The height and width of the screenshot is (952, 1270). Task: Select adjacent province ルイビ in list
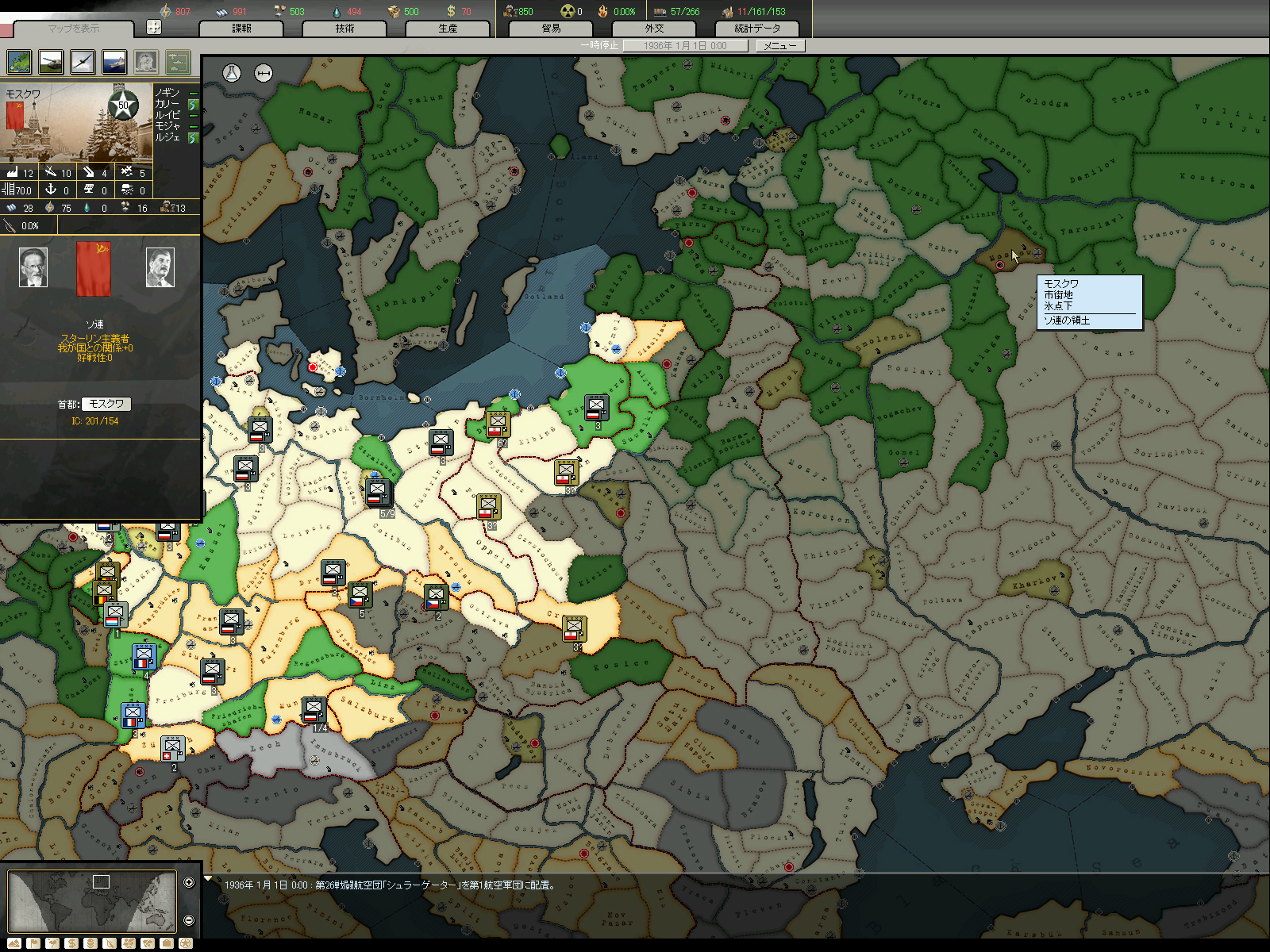point(167,115)
